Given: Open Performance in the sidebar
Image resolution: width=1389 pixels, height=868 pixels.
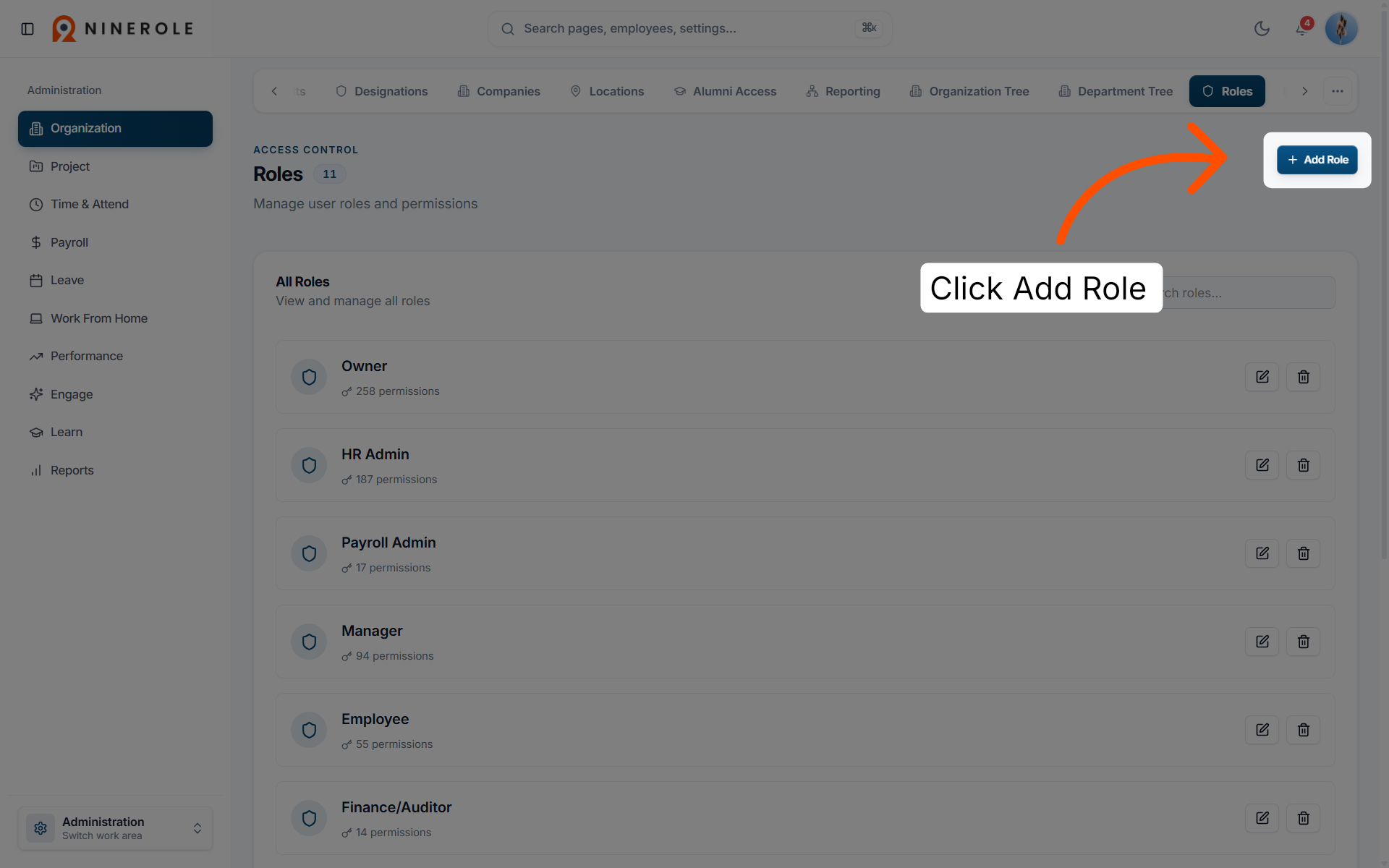Looking at the screenshot, I should click(115, 356).
